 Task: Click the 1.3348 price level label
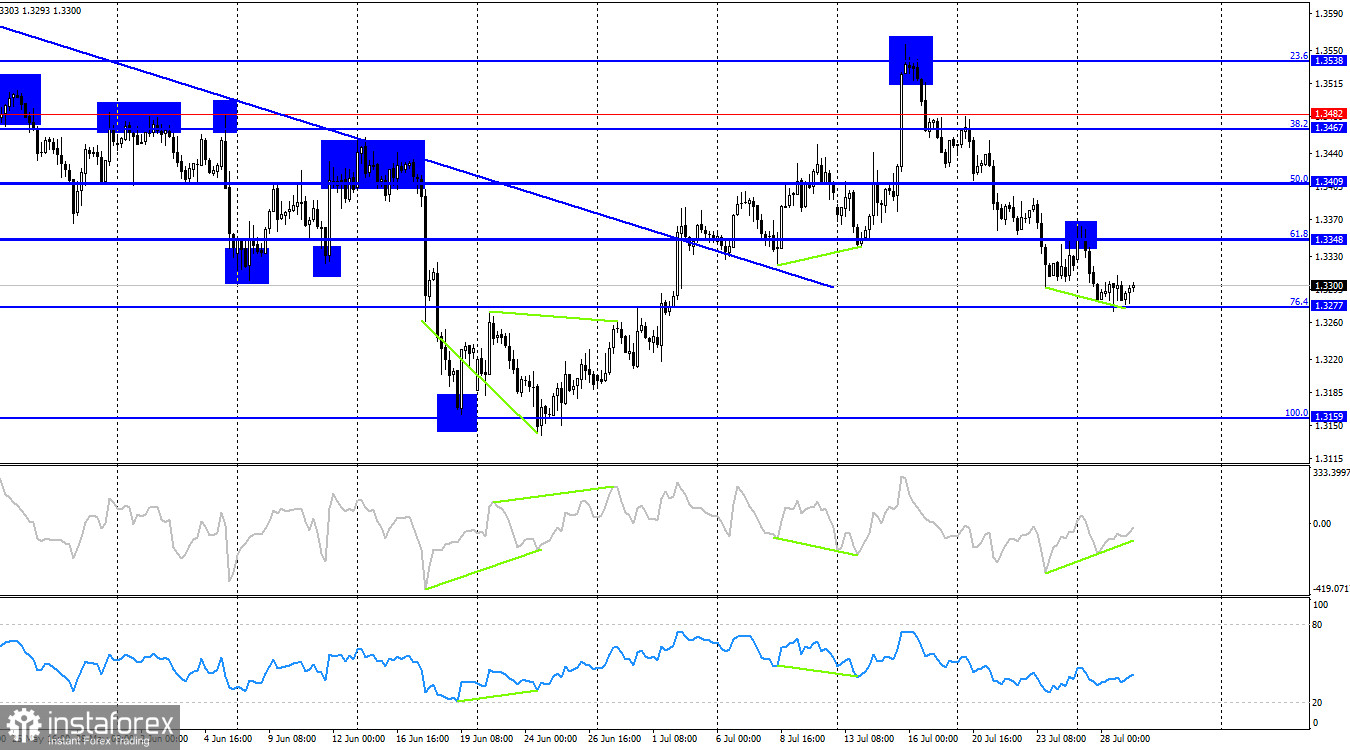[x=1328, y=240]
